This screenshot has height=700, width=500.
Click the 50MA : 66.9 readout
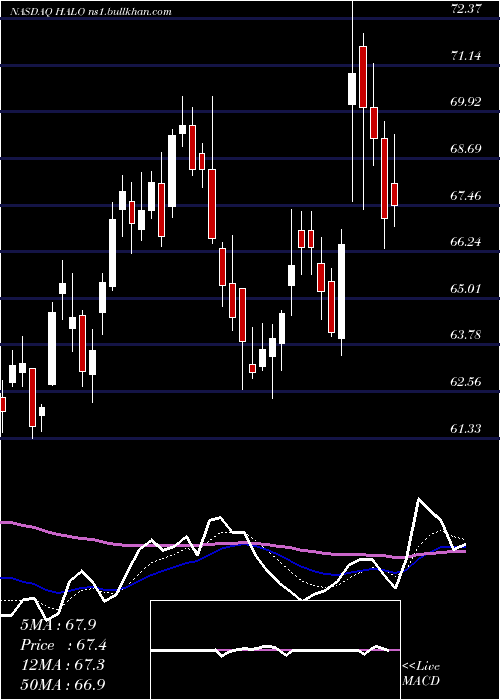63,684
